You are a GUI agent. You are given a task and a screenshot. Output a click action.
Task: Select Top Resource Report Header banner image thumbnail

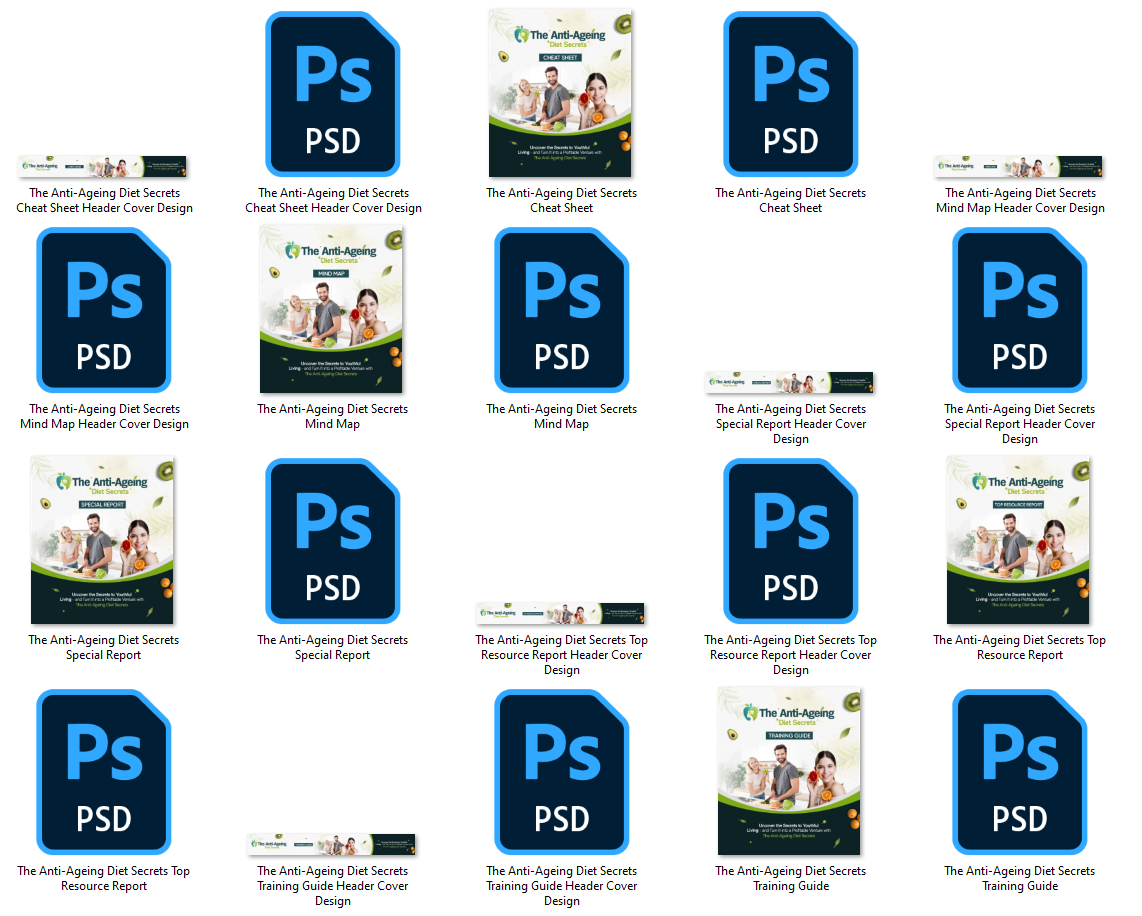tap(561, 613)
